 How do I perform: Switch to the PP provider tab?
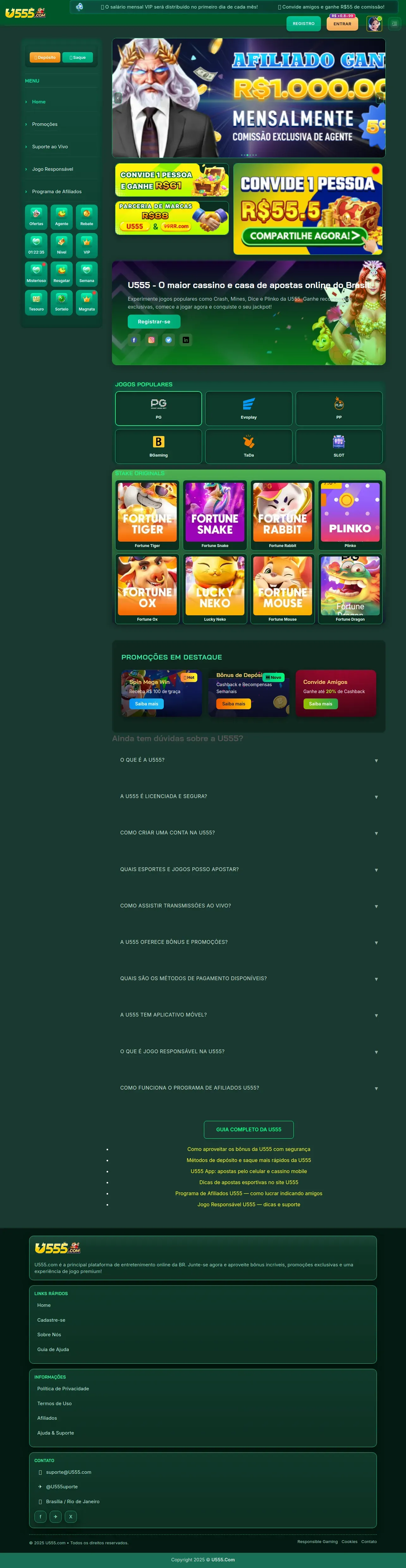(x=339, y=409)
